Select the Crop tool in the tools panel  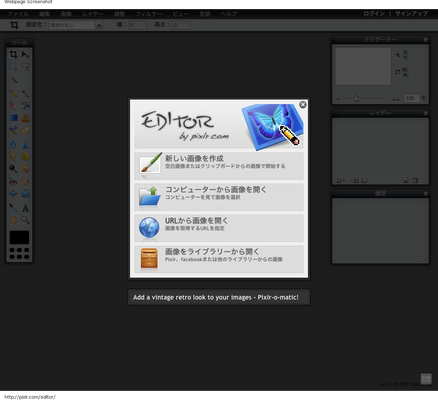click(13, 54)
